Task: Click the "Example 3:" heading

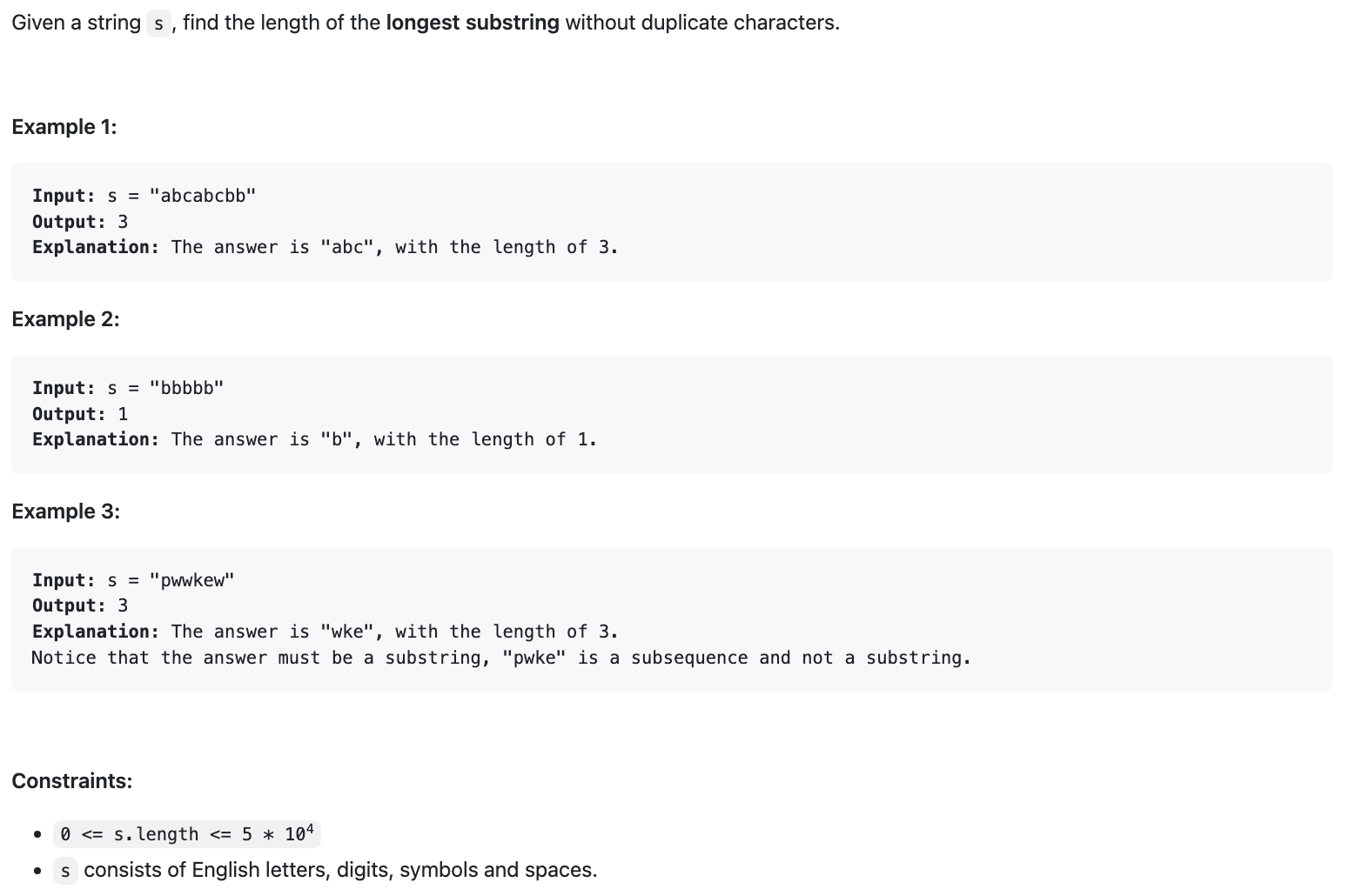Action: (66, 512)
